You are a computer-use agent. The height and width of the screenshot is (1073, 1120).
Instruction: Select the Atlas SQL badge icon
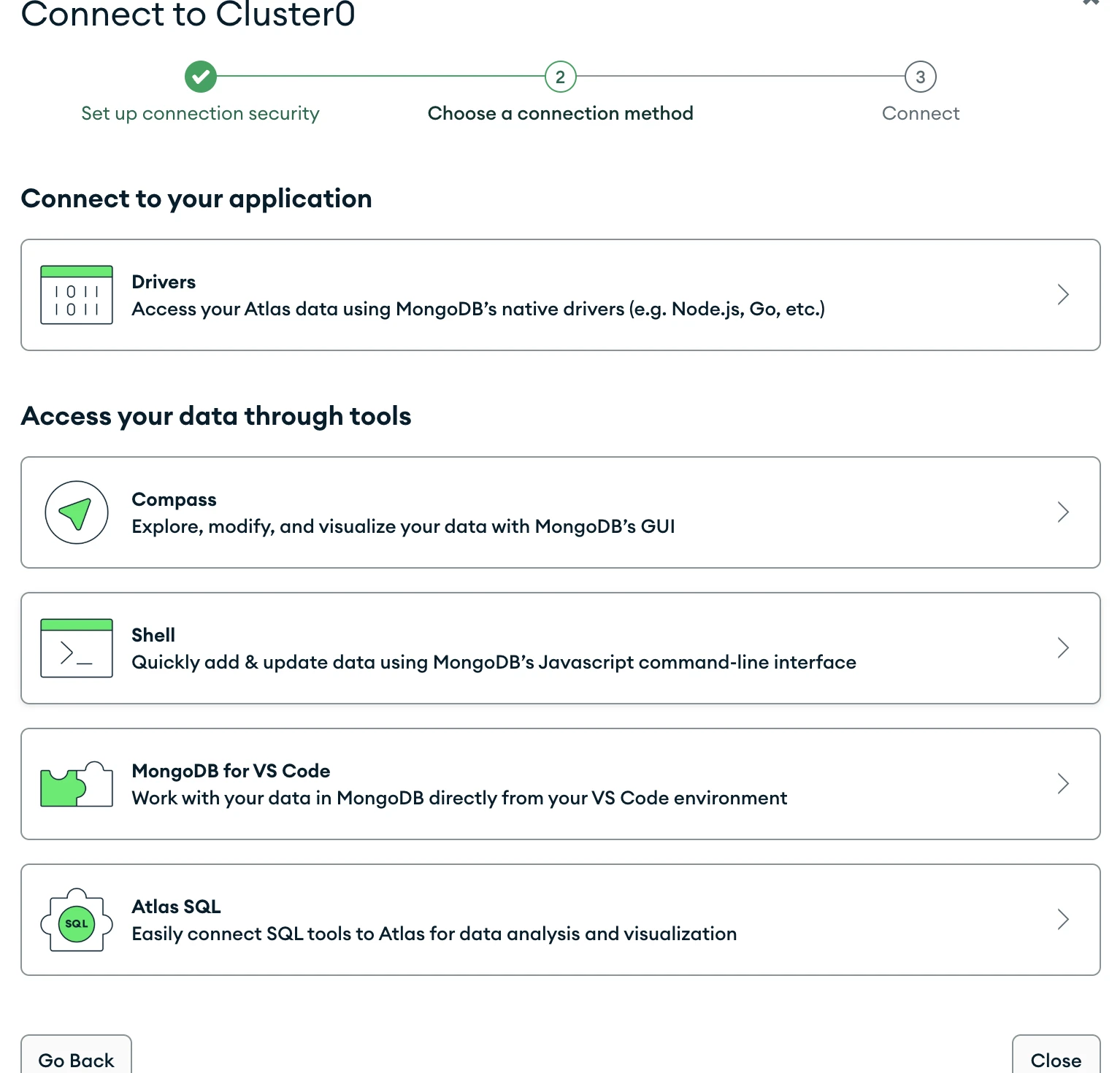76,921
